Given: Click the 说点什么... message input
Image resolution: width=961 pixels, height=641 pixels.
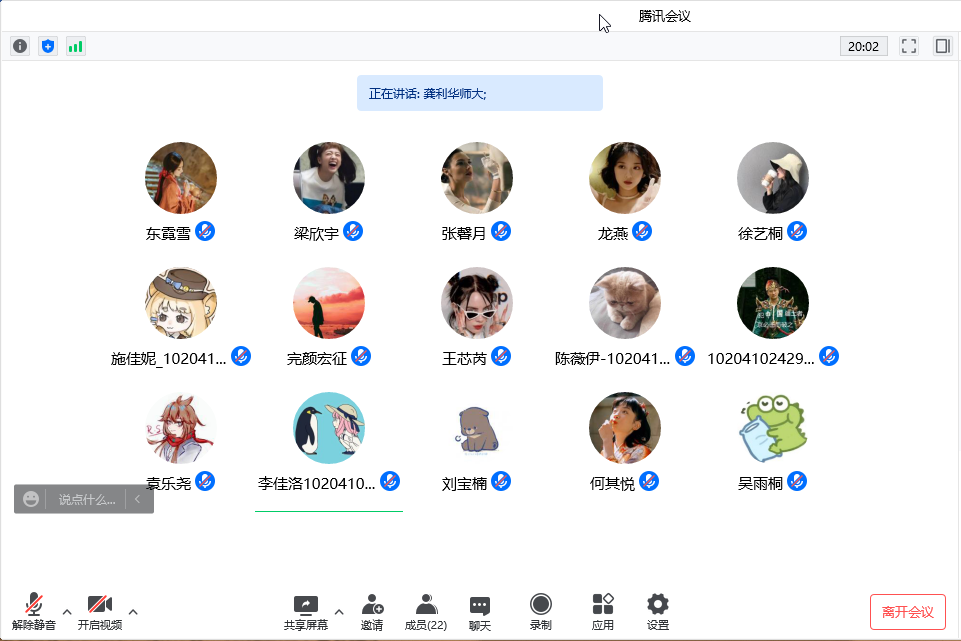Looking at the screenshot, I should (86, 499).
